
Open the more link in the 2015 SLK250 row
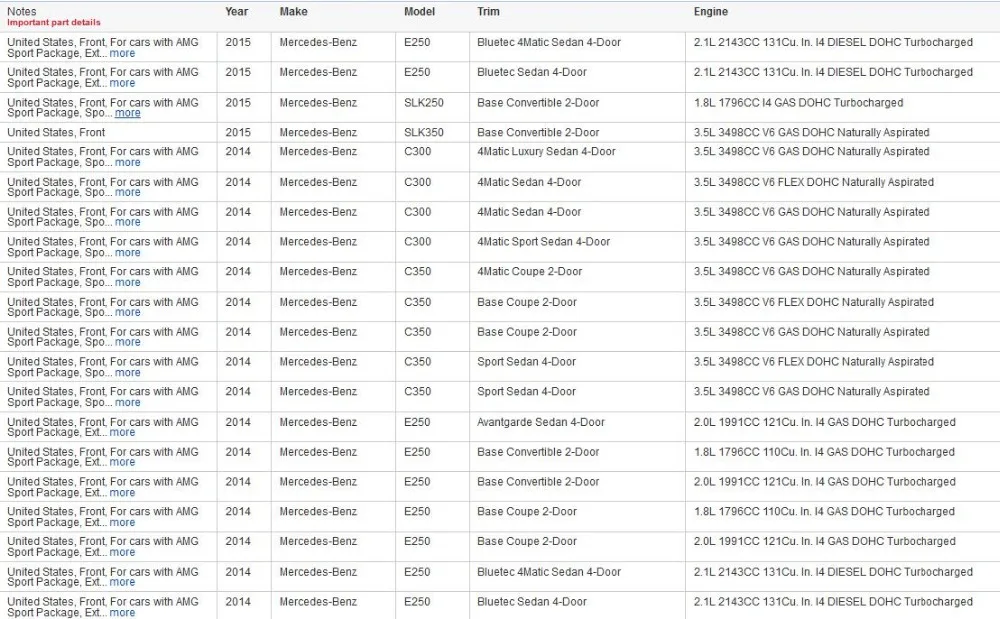tap(128, 113)
